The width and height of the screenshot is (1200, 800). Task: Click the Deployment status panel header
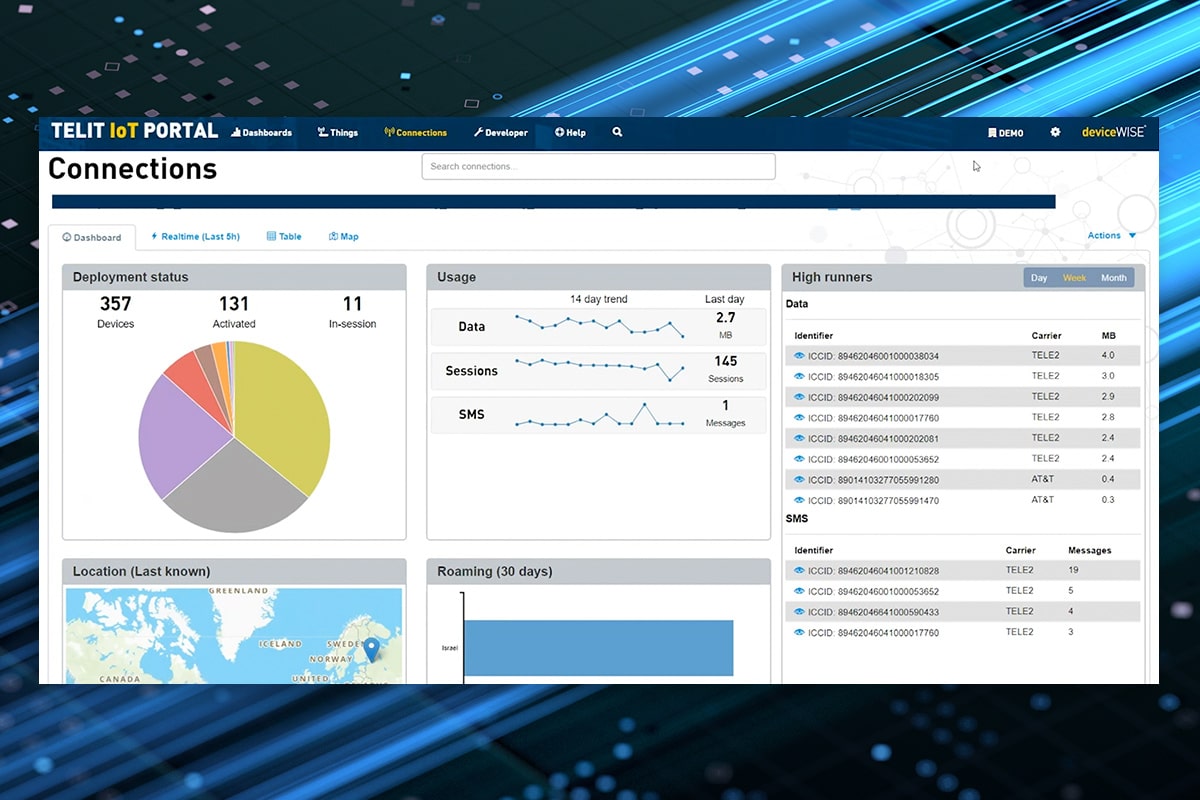[x=234, y=277]
